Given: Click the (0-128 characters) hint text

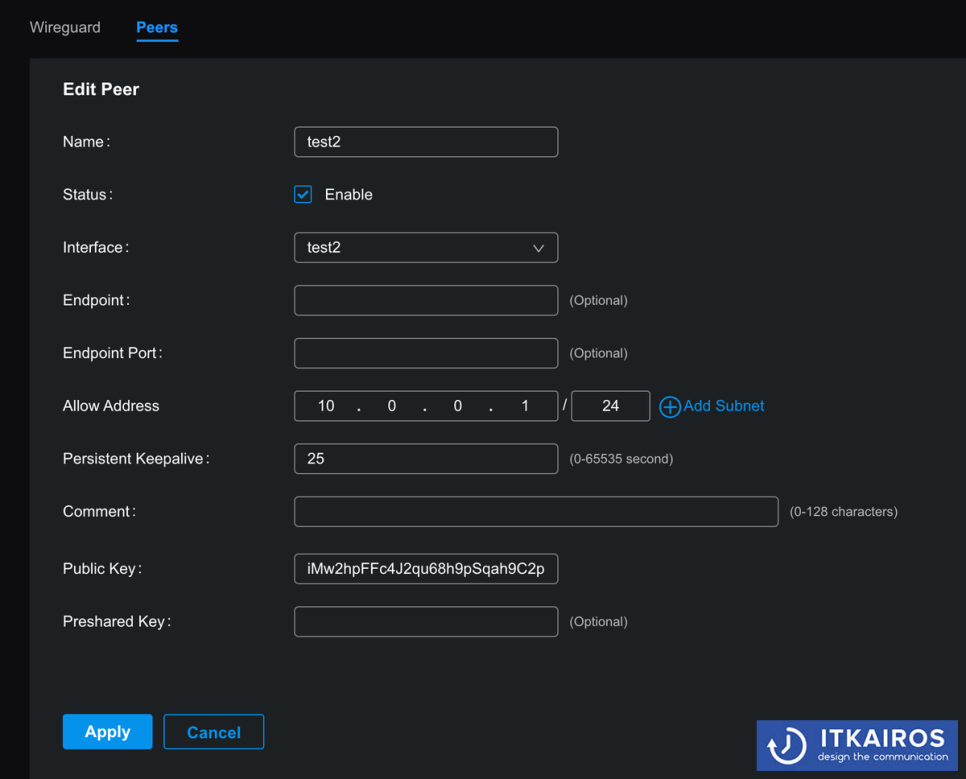Looking at the screenshot, I should 843,512.
